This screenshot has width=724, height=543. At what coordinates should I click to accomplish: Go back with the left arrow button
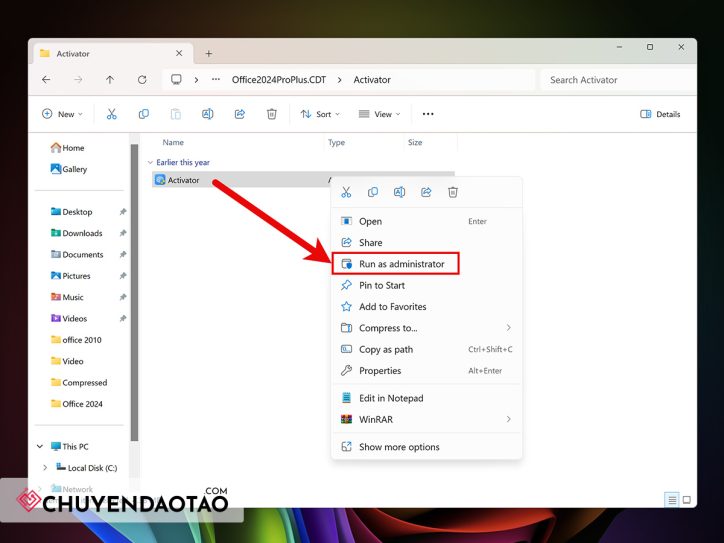point(46,79)
